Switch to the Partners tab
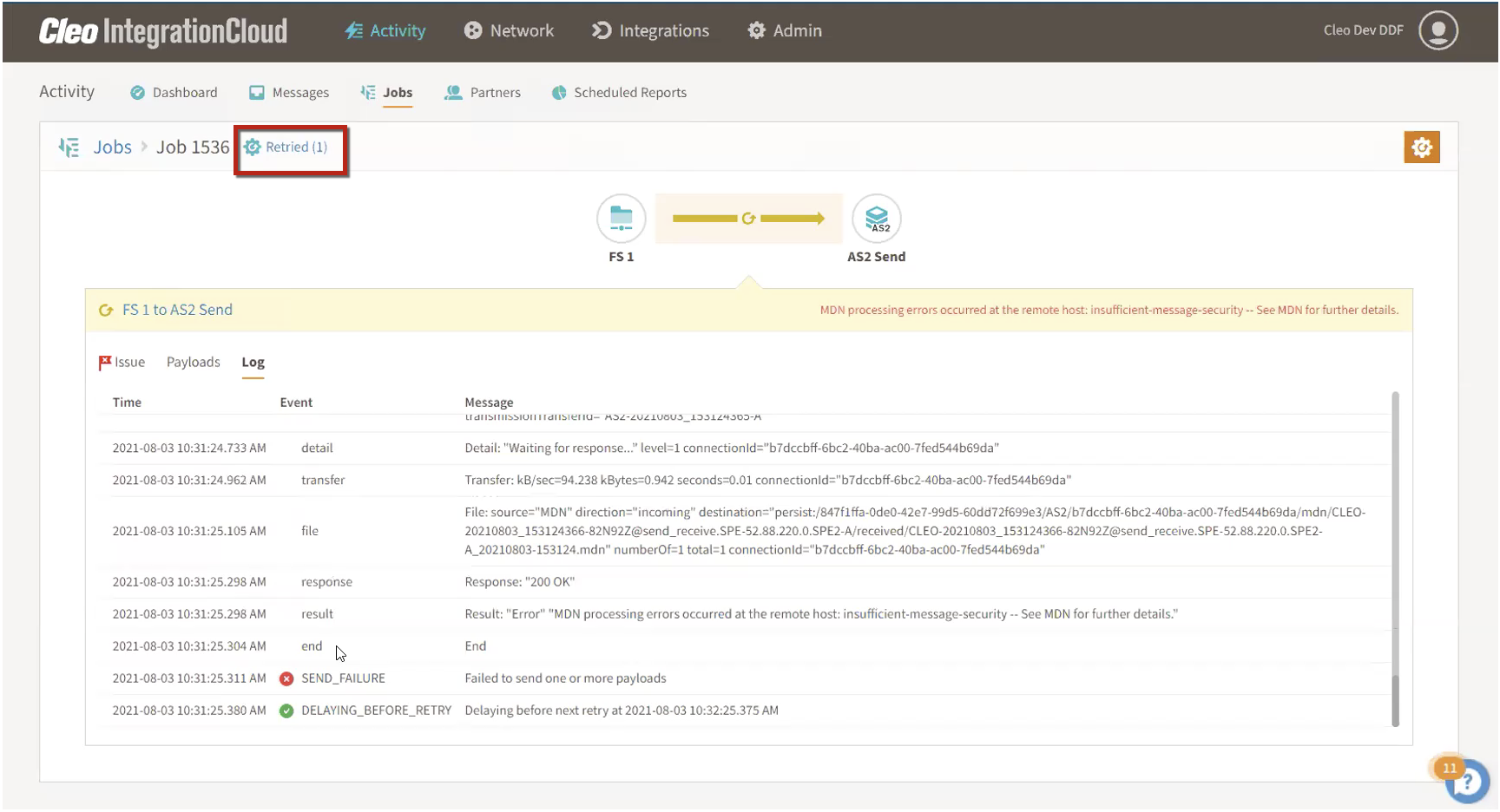Image resolution: width=1500 pixels, height=812 pixels. [483, 93]
